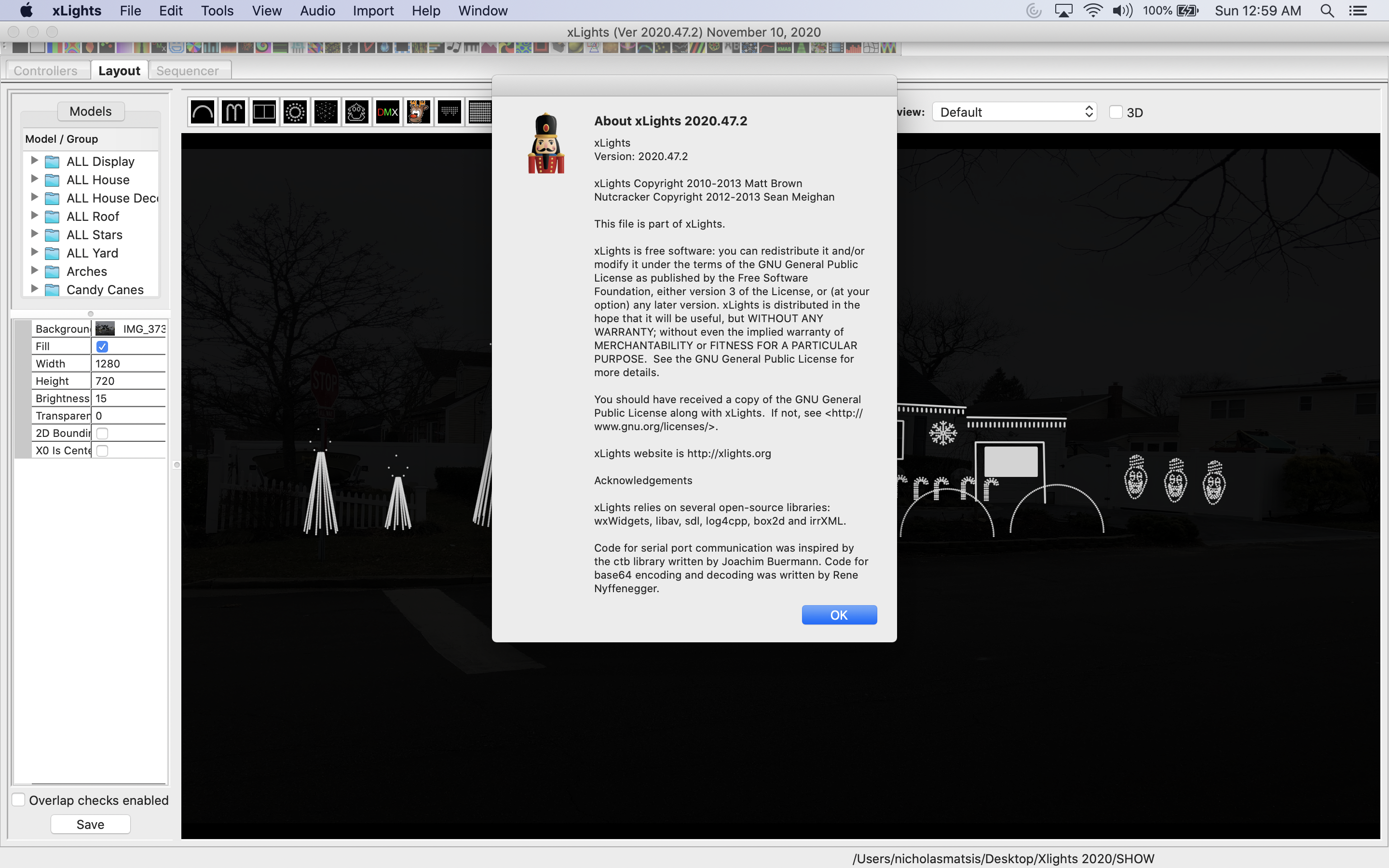Open the Wi-Fi status menu
The height and width of the screenshot is (868, 1389).
(1093, 10)
